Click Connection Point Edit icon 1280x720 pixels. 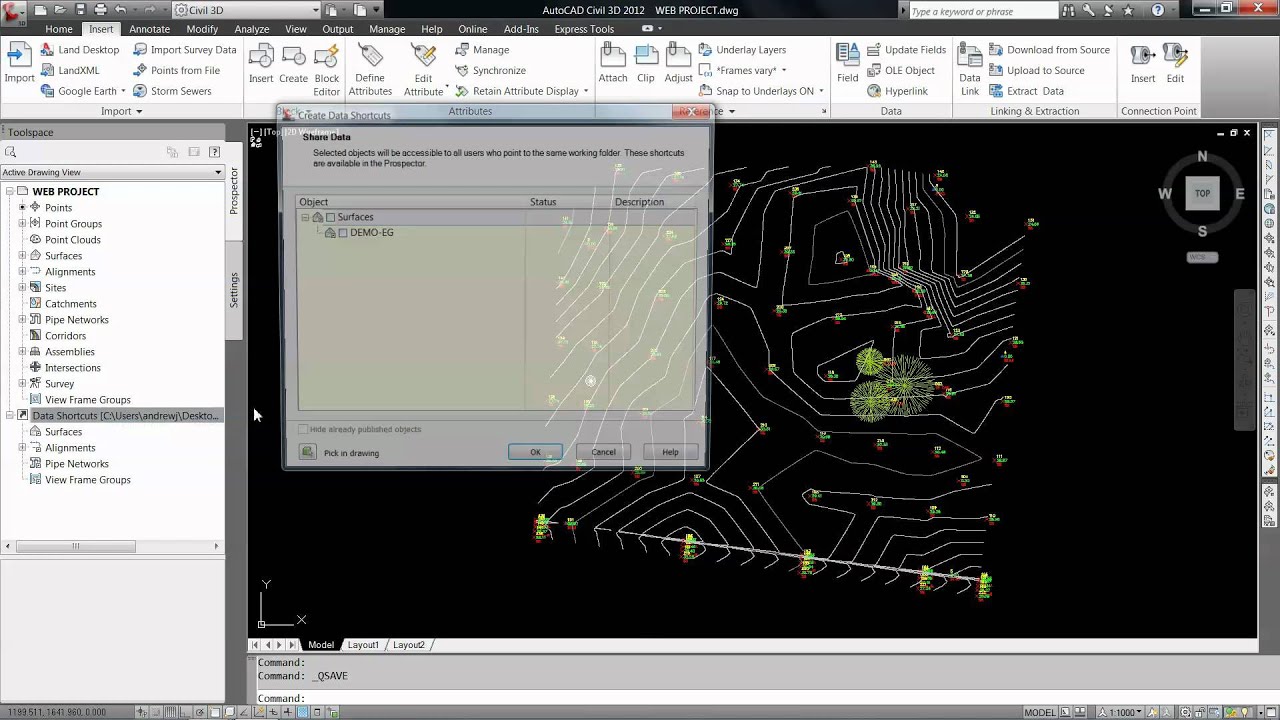coord(1175,64)
